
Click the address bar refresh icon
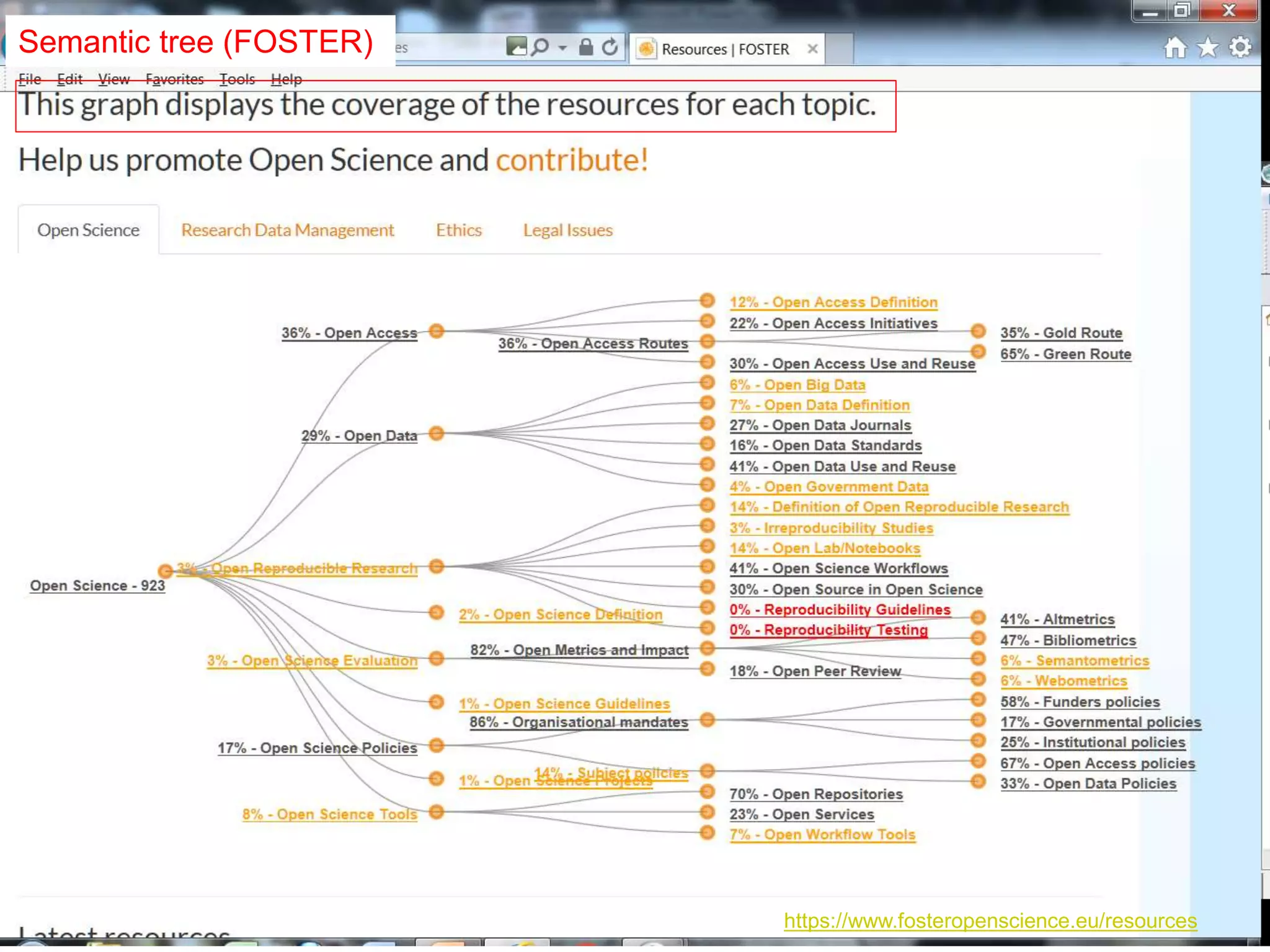610,48
